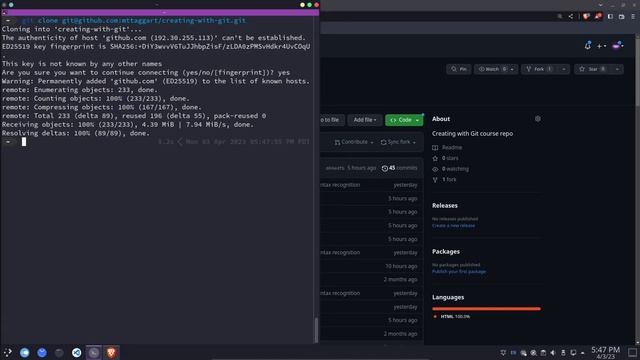
Task: Click Brave Rewards icon in toolbar
Action: [598, 16]
